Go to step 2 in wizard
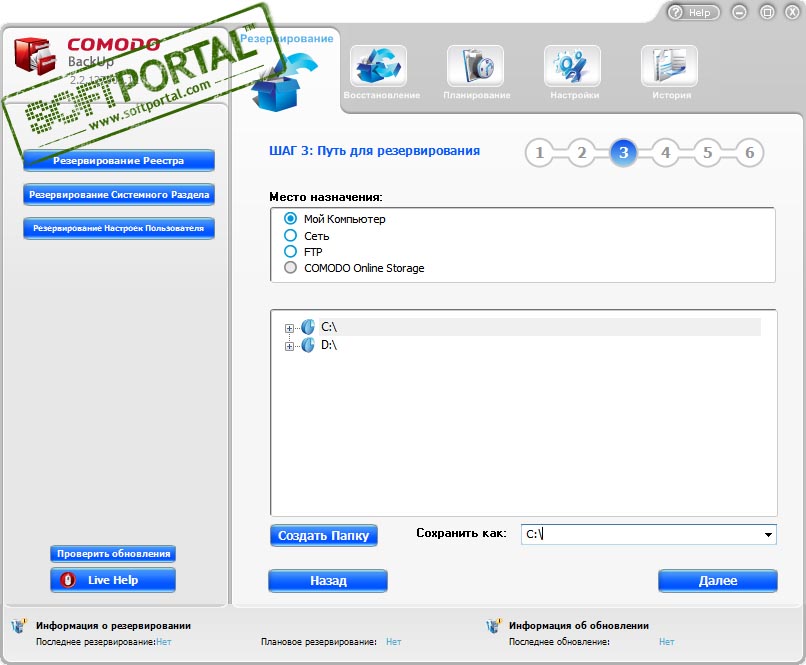 pos(581,153)
